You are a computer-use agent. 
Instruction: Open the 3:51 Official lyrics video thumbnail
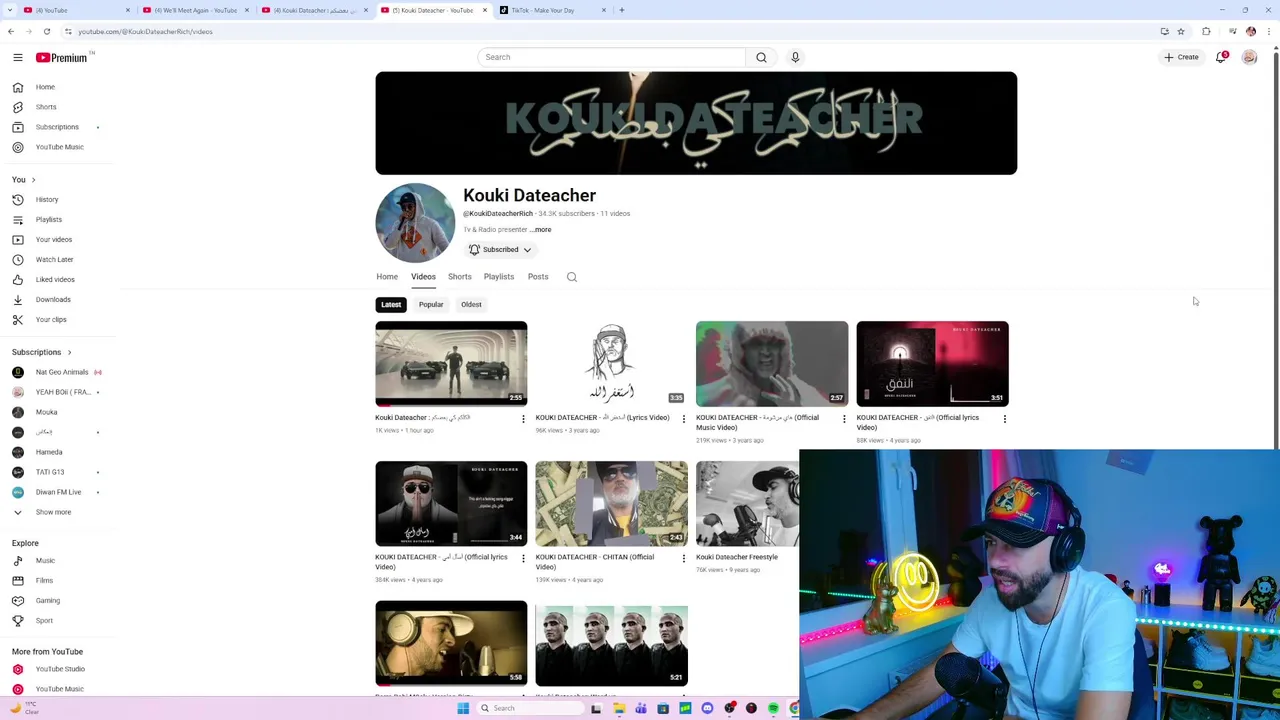[x=932, y=363]
